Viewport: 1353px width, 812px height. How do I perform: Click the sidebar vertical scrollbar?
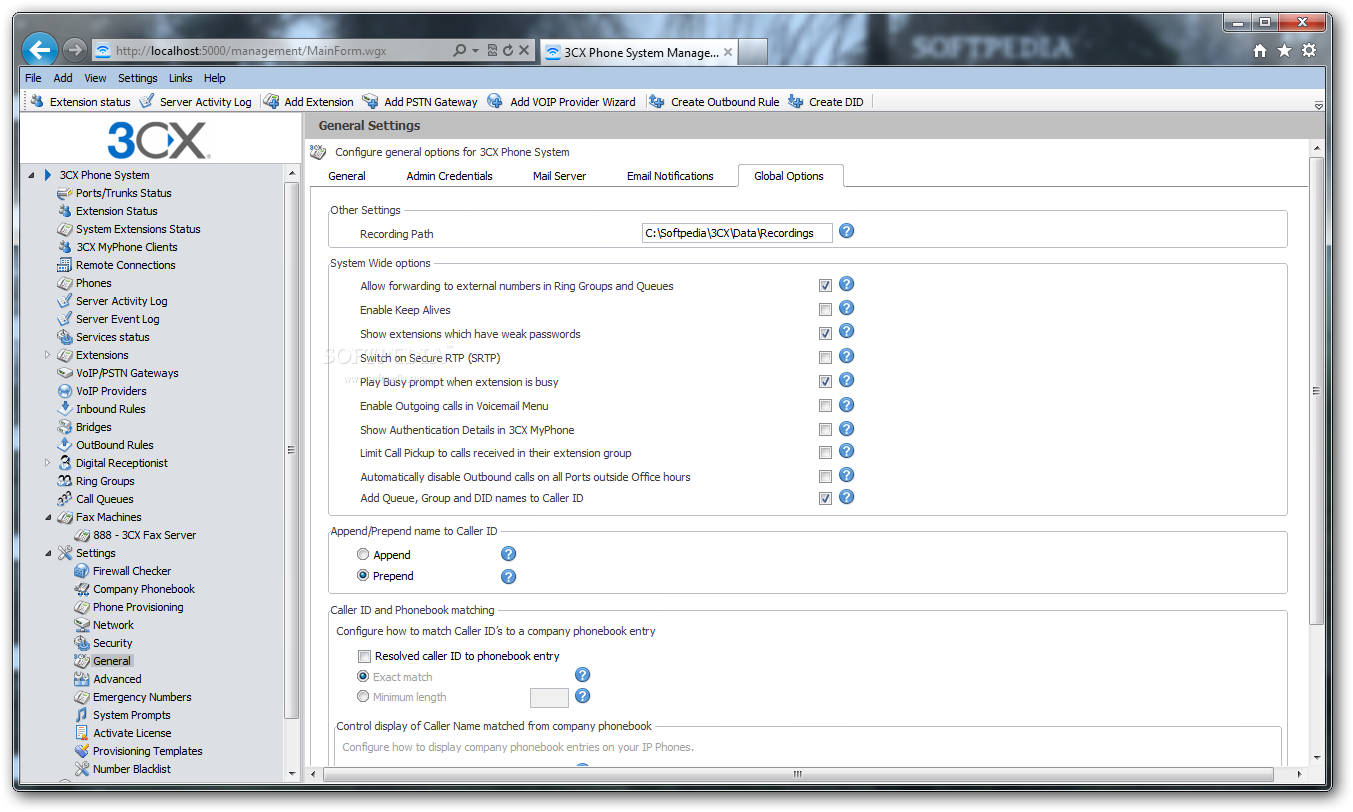click(292, 450)
